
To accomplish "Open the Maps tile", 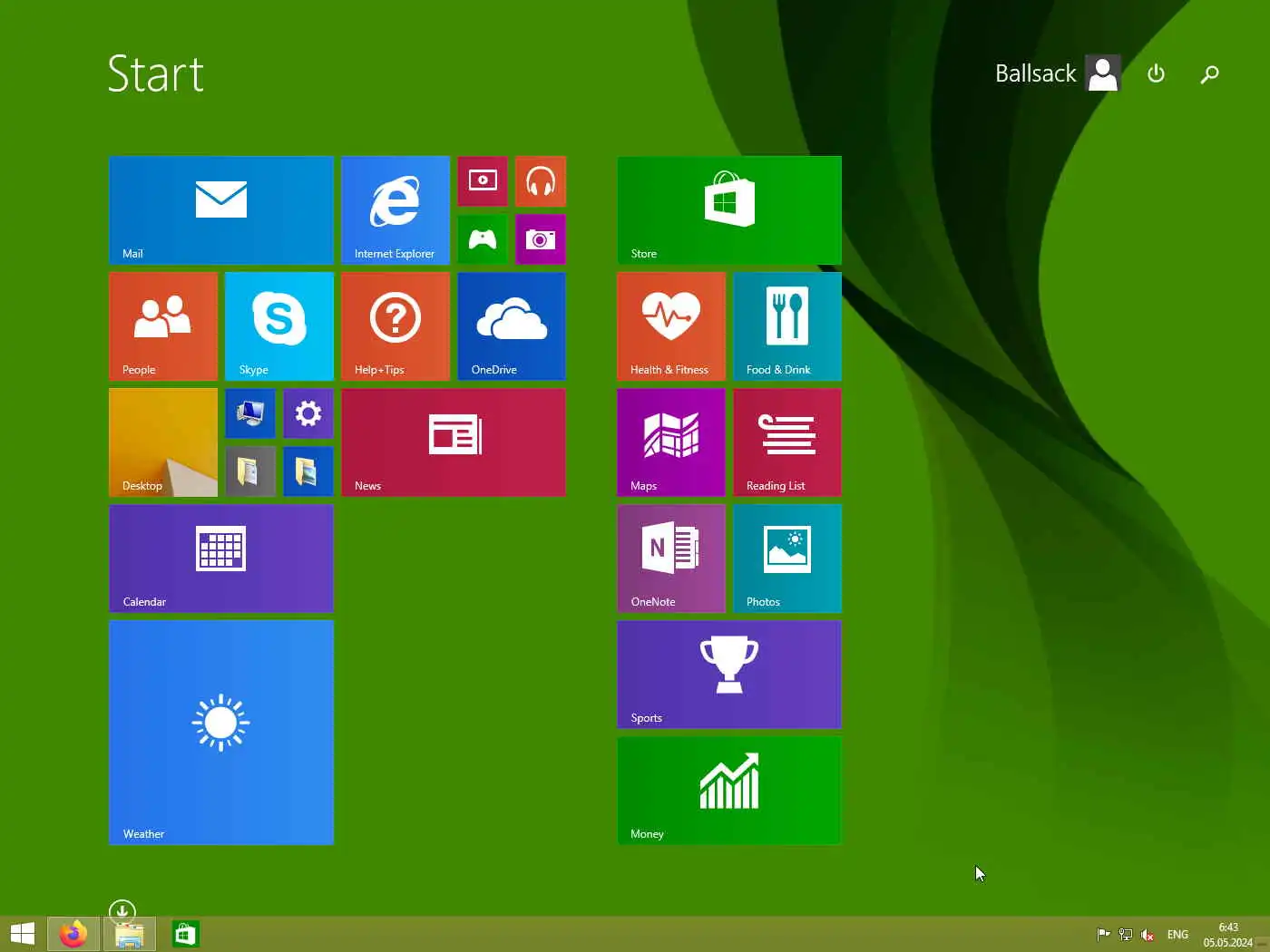I will coord(671,442).
